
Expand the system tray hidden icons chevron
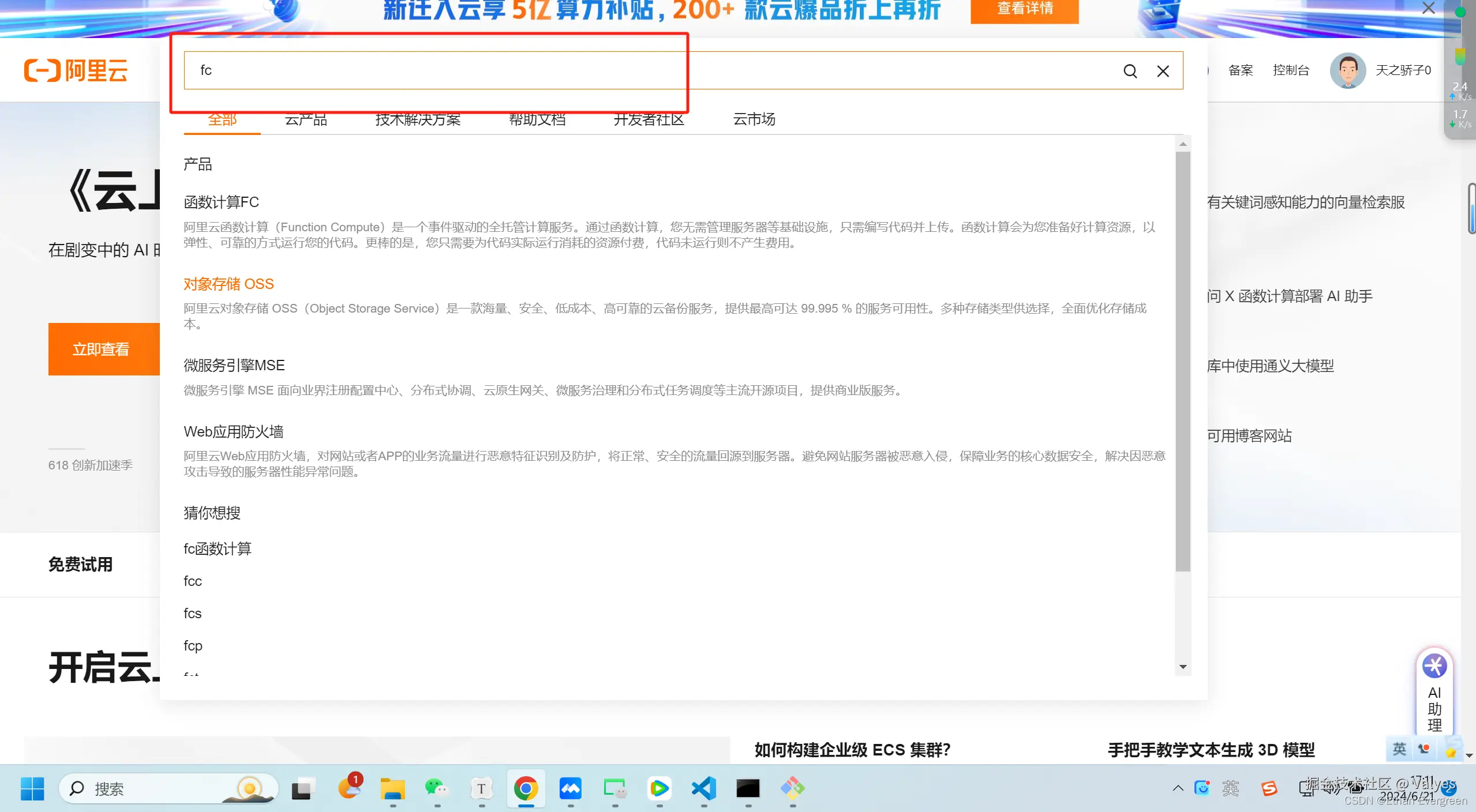pyautogui.click(x=1178, y=788)
